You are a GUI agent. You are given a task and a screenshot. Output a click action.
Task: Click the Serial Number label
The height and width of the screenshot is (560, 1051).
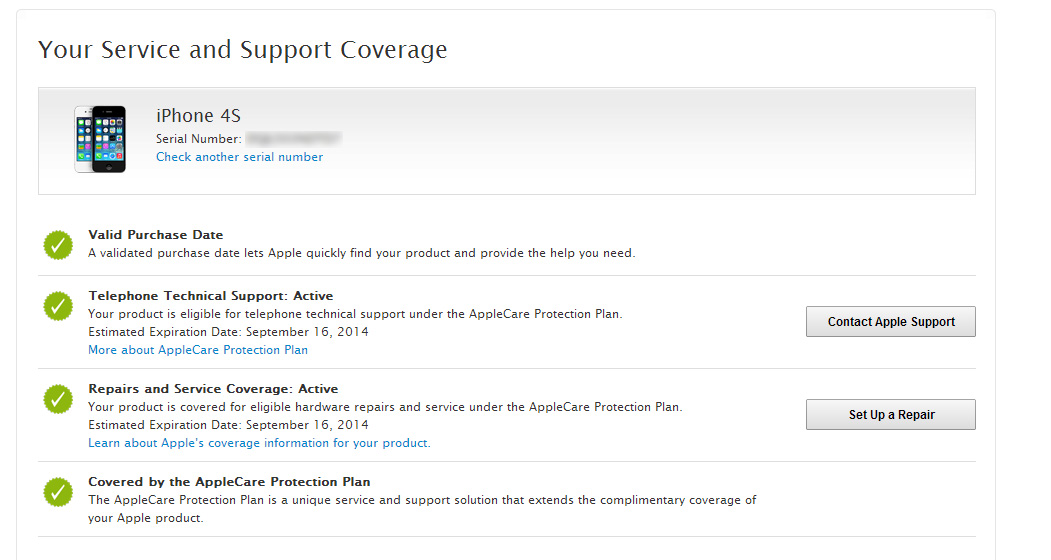pos(199,139)
